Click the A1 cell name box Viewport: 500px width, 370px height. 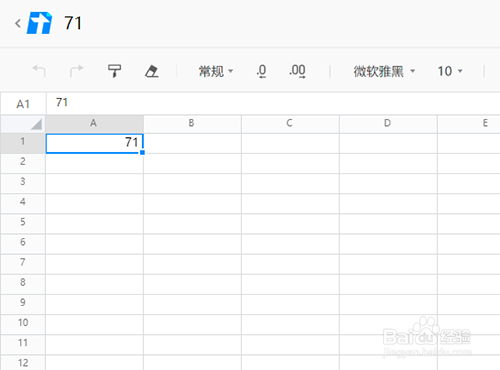[x=23, y=104]
